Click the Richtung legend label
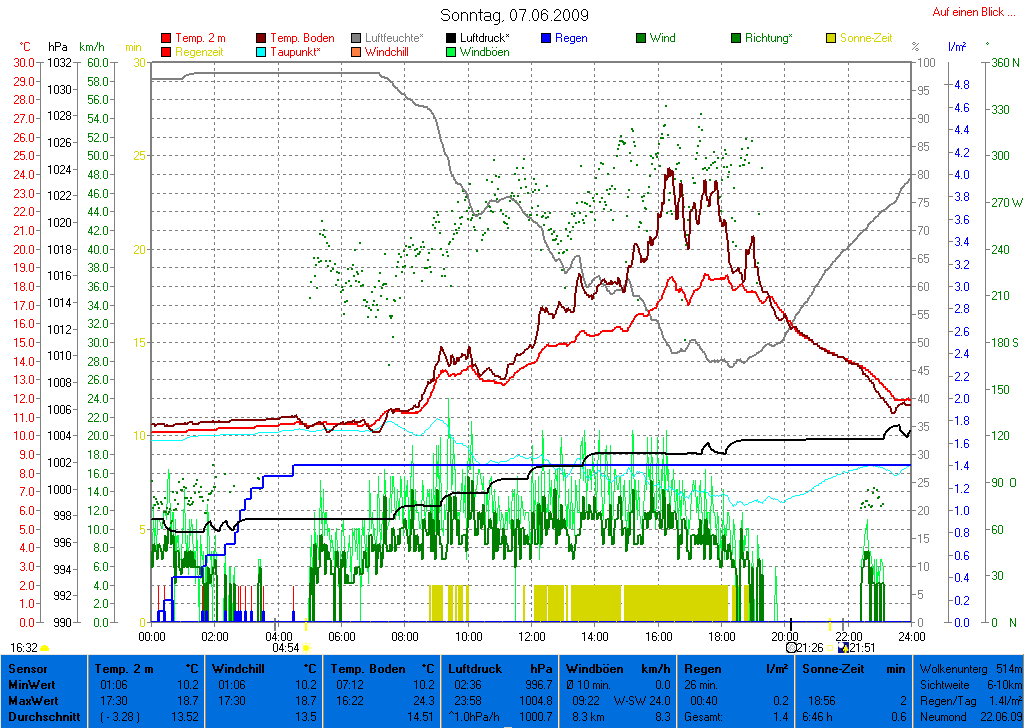 769,38
